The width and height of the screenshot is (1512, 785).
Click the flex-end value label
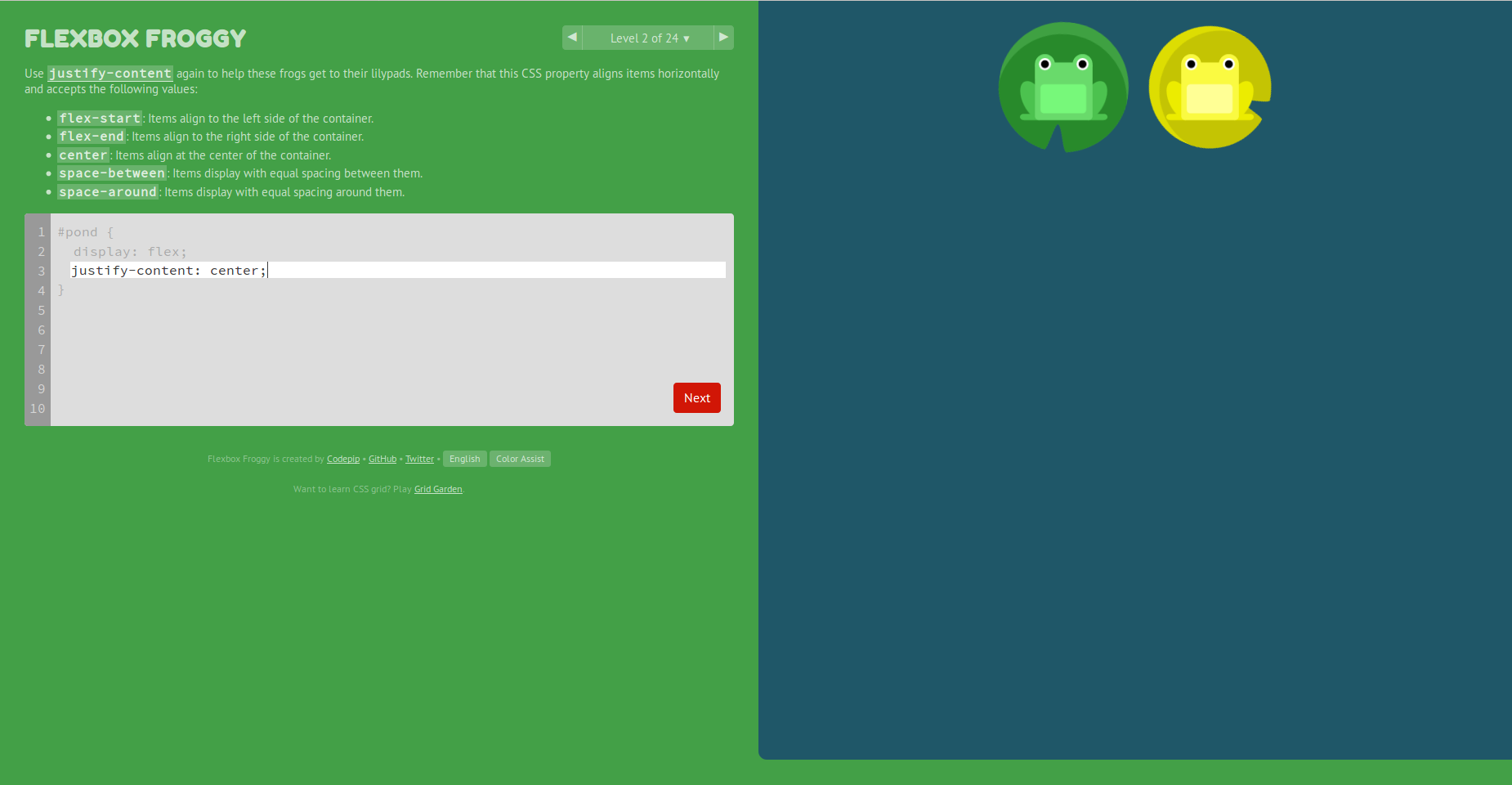tap(92, 137)
